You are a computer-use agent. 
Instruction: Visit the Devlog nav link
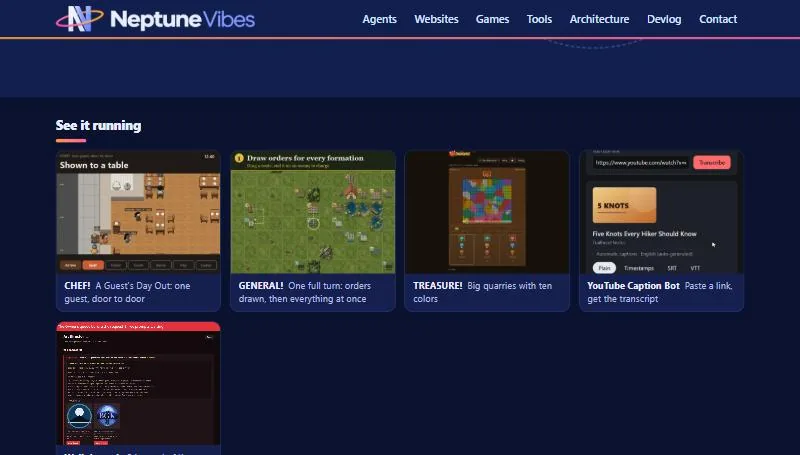point(664,19)
